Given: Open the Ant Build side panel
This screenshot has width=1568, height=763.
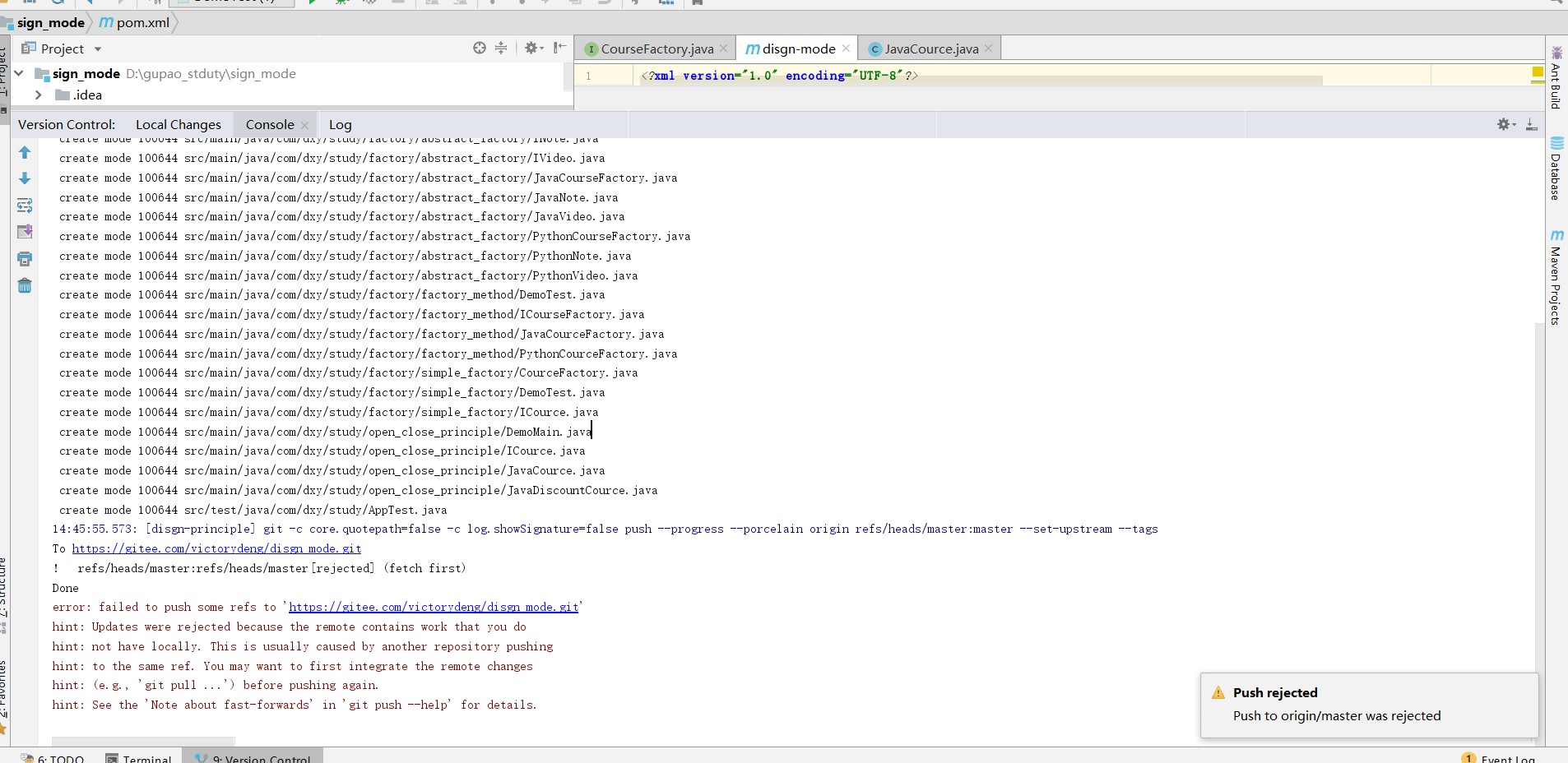Looking at the screenshot, I should tap(1556, 78).
